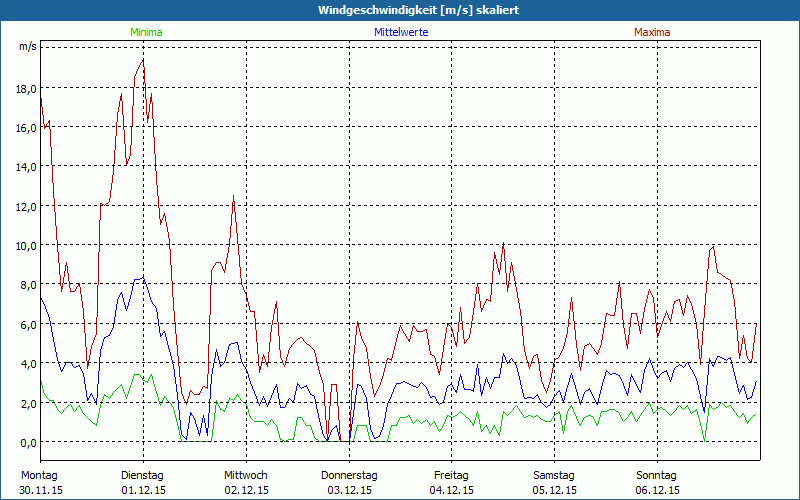The width and height of the screenshot is (800, 500).
Task: Click the '4,0' y-axis value
Action: click(x=29, y=364)
